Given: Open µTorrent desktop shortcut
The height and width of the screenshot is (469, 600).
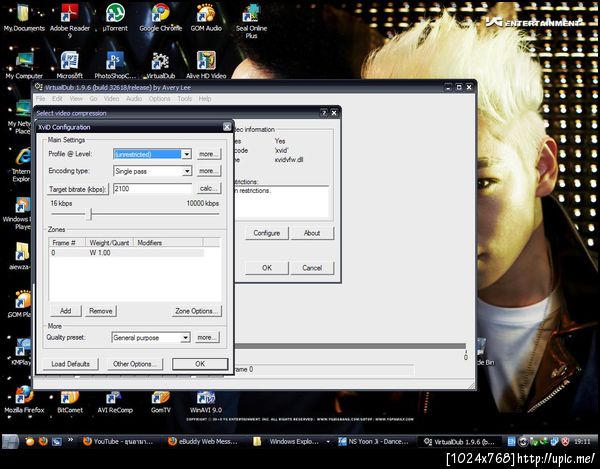Looking at the screenshot, I should pos(115,17).
